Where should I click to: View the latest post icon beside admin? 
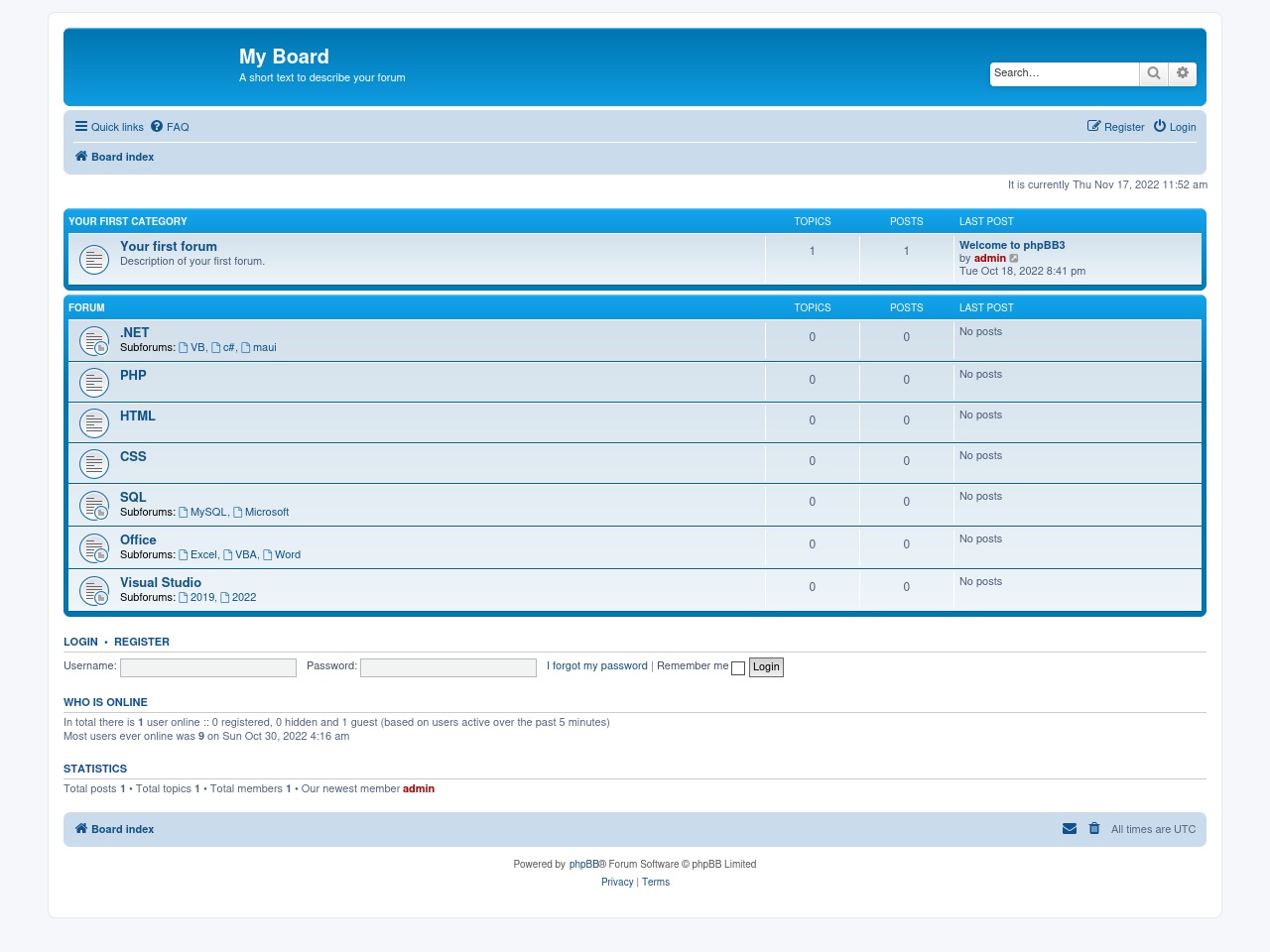pos(1014,259)
